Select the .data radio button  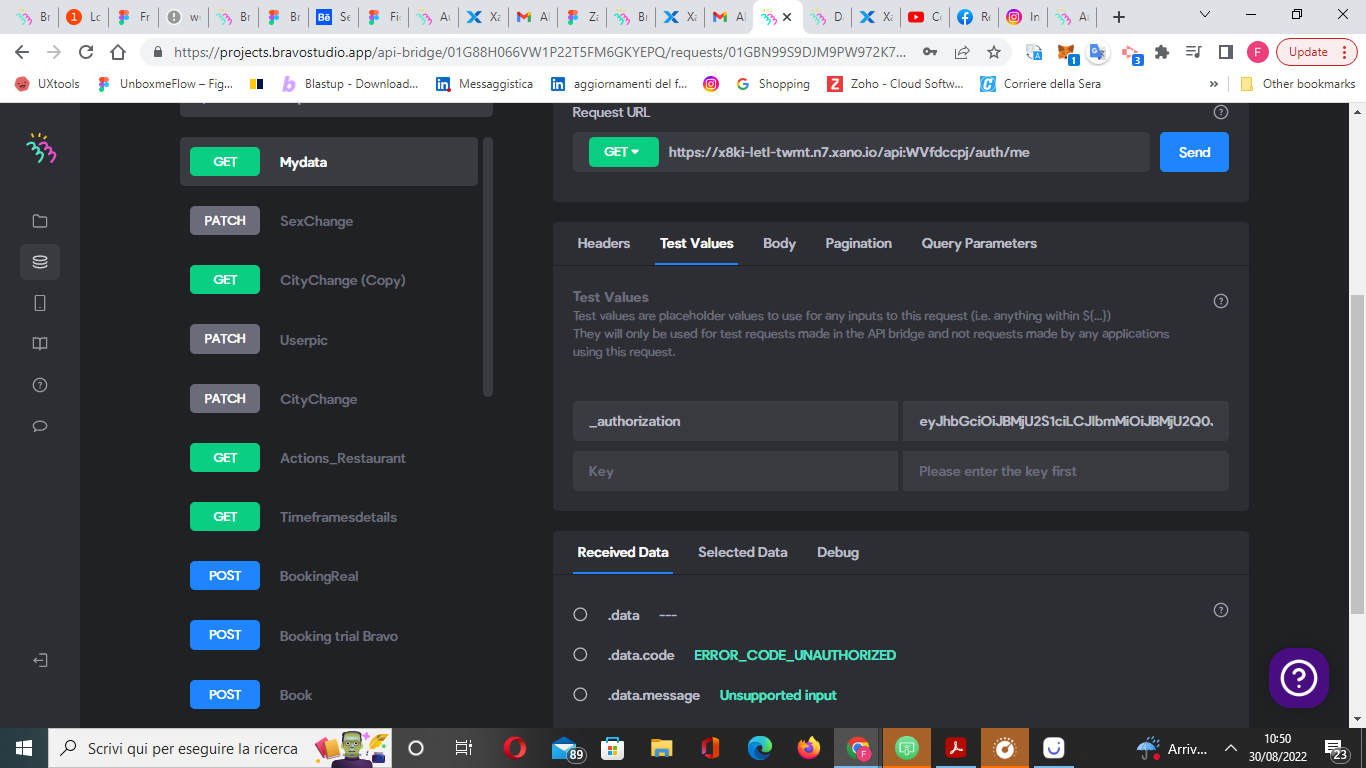pyautogui.click(x=580, y=614)
